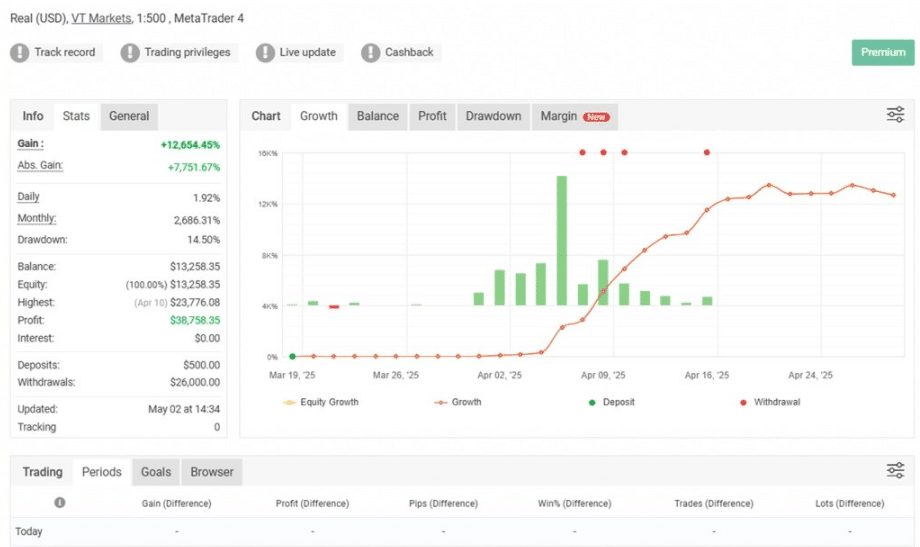Click the Abs. Gain value +7,751.67%

point(194,167)
